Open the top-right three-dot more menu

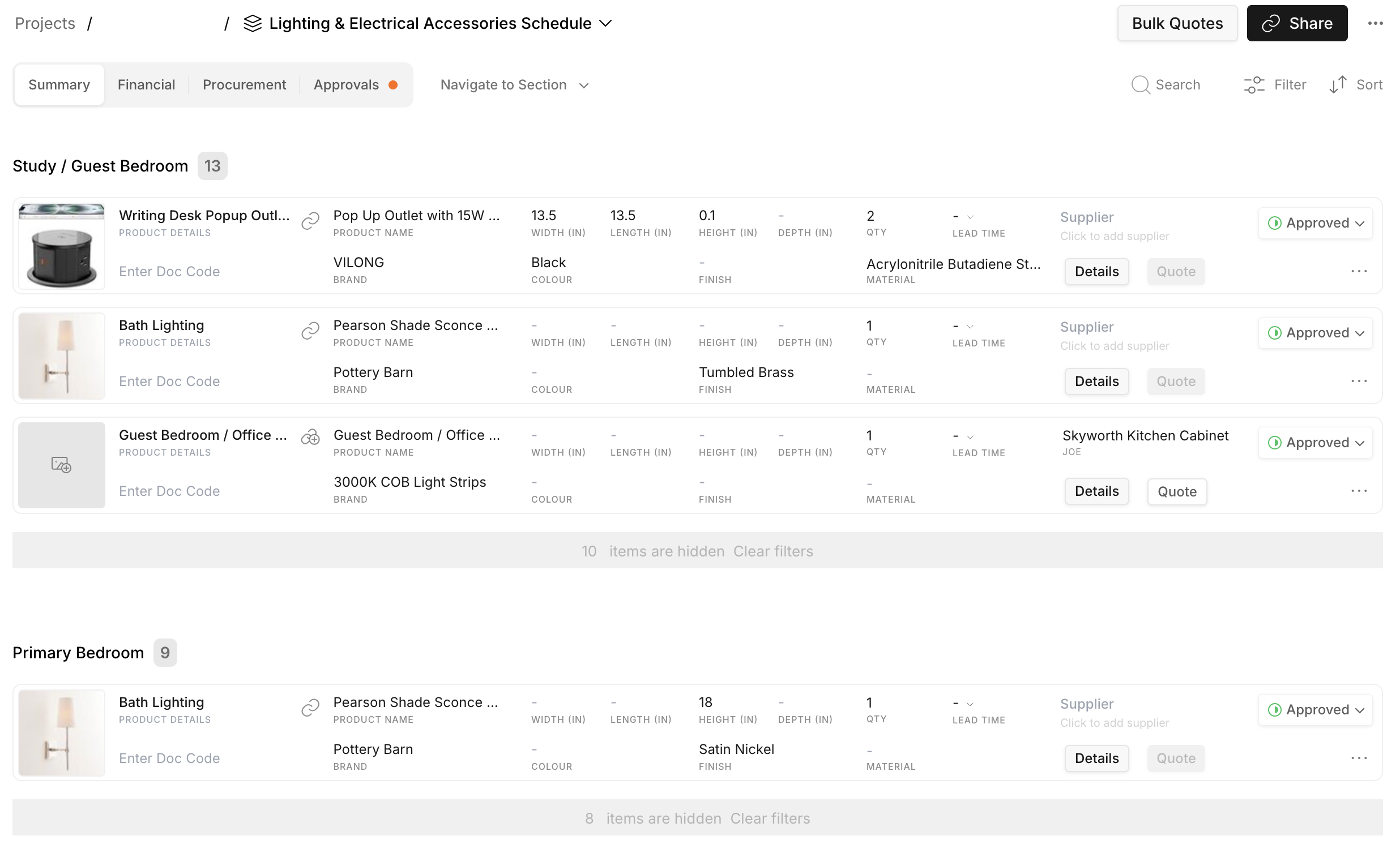1375,23
